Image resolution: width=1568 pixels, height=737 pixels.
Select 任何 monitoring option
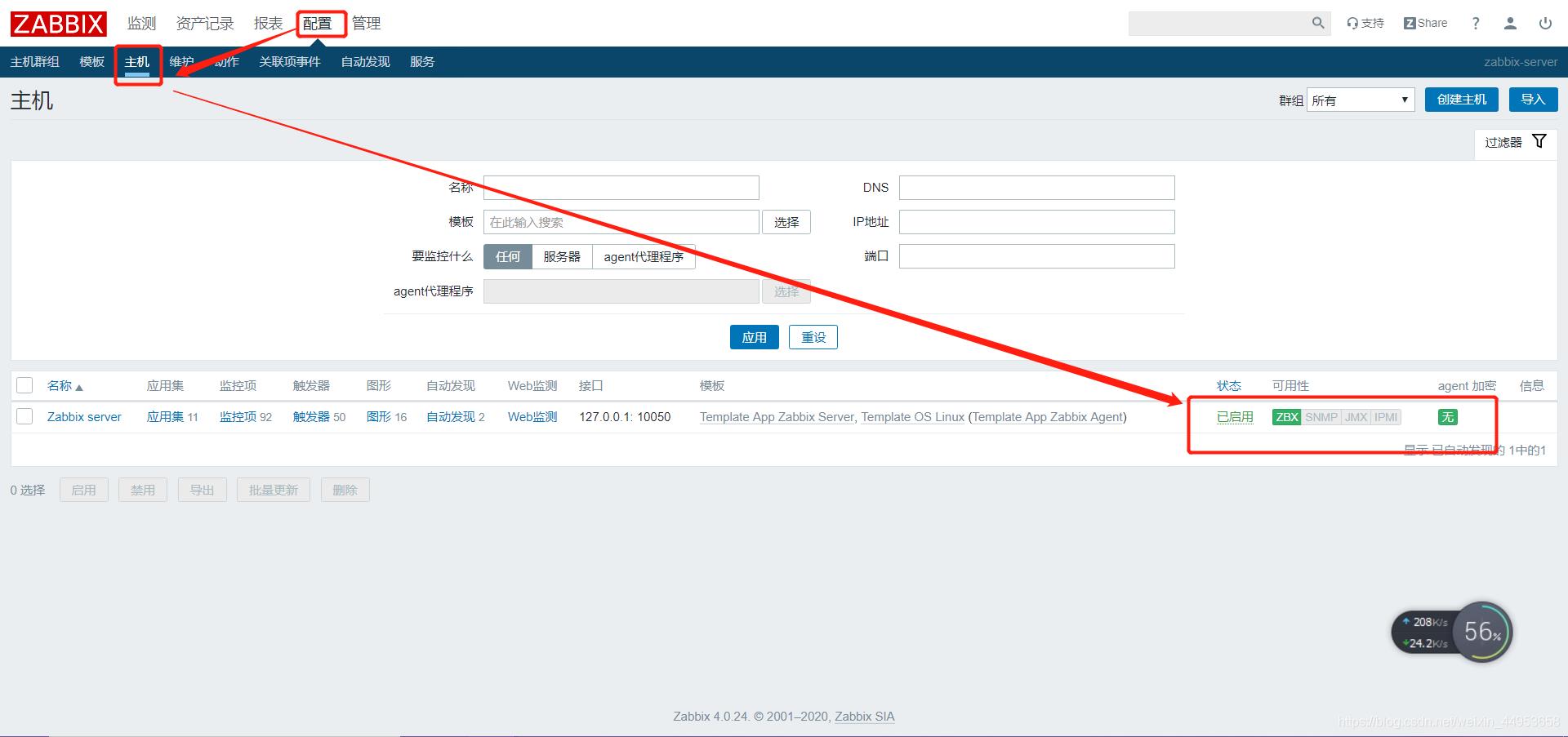click(x=508, y=256)
